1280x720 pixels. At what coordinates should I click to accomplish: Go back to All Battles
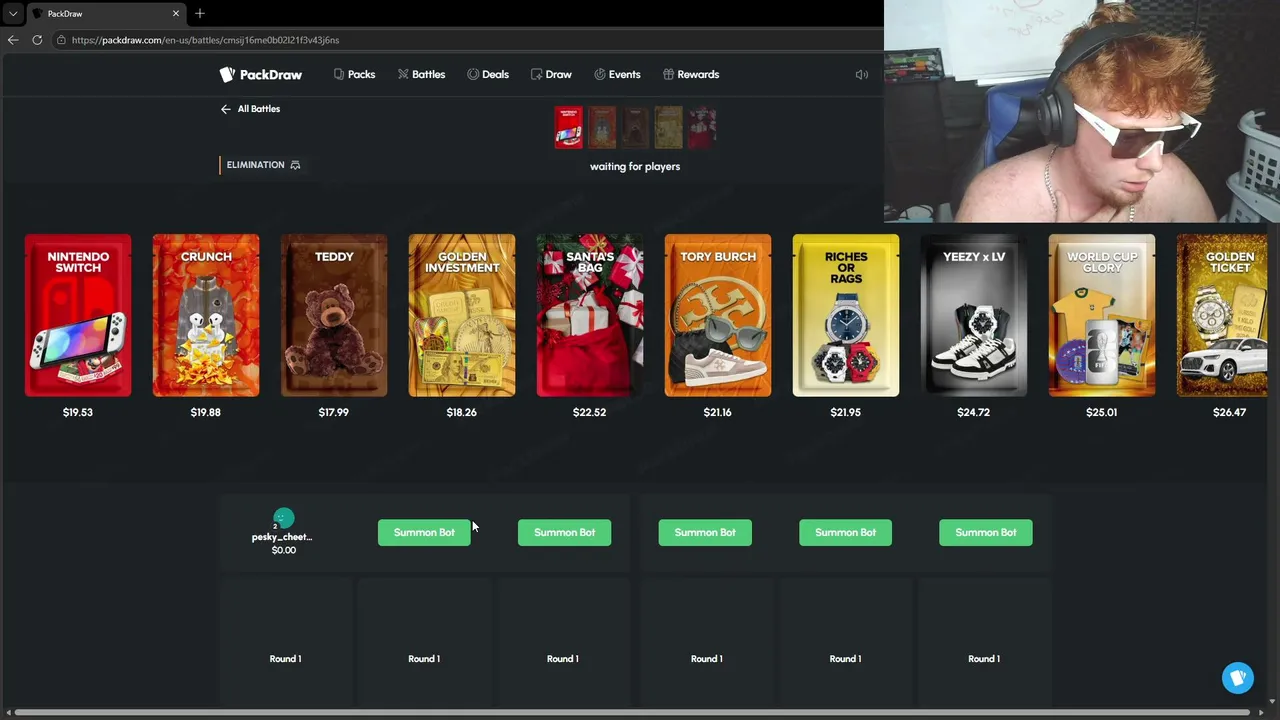pos(250,109)
